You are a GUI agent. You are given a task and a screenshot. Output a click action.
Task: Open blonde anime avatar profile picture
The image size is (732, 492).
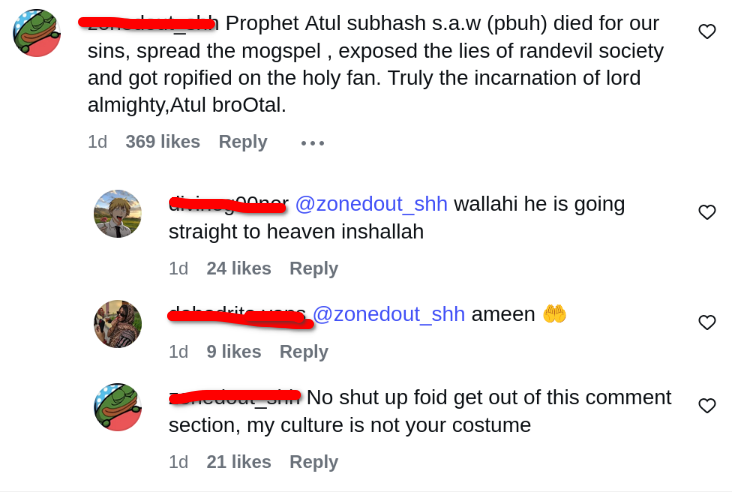coord(118,214)
